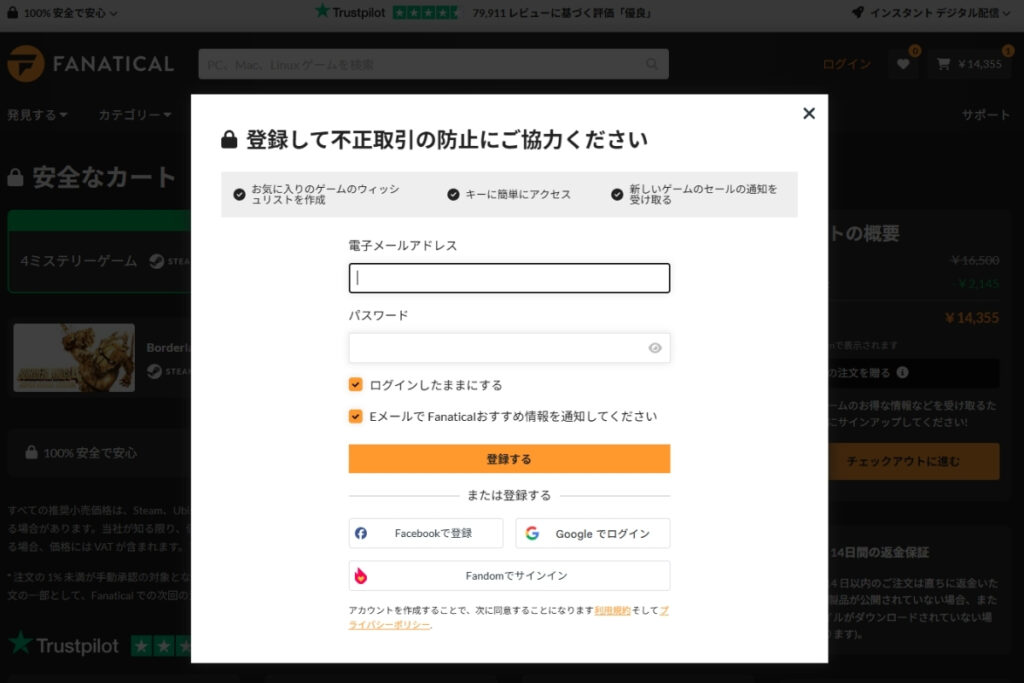Image resolution: width=1024 pixels, height=683 pixels.
Task: Click the Fandom flame logo icon
Action: coord(360,576)
